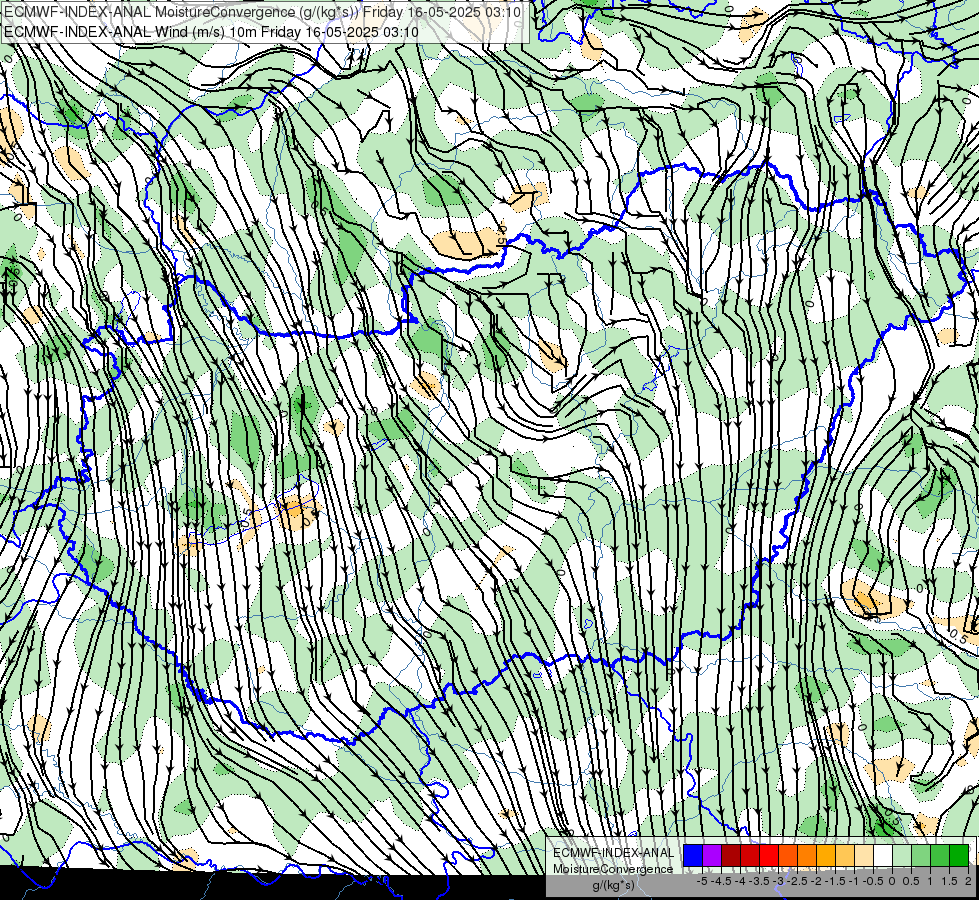979x900 pixels.
Task: Click the purple legend swatch
Action: click(x=712, y=855)
